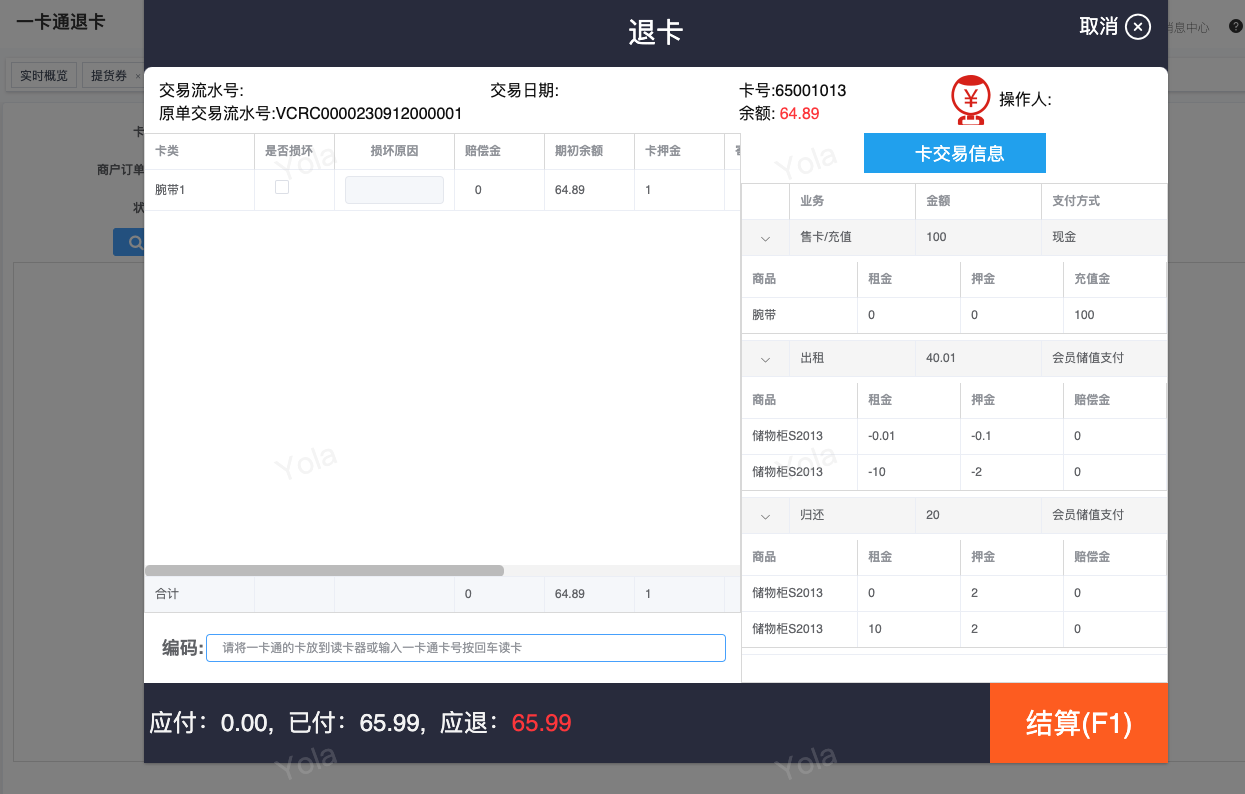Click the blue magnifier search button
The width and height of the screenshot is (1245, 794).
pos(129,242)
